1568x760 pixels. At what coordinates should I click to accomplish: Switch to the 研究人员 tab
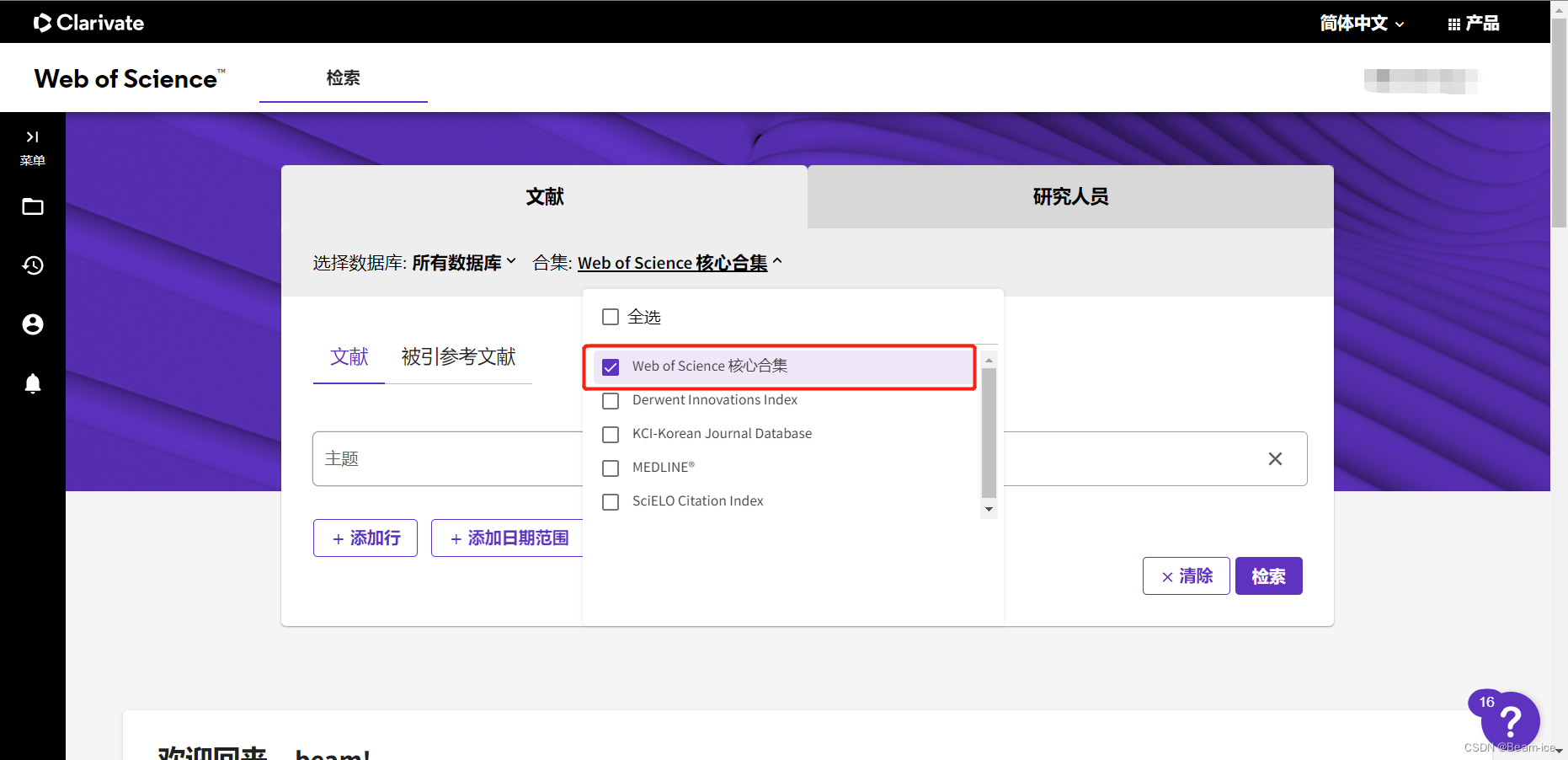coord(1070,196)
